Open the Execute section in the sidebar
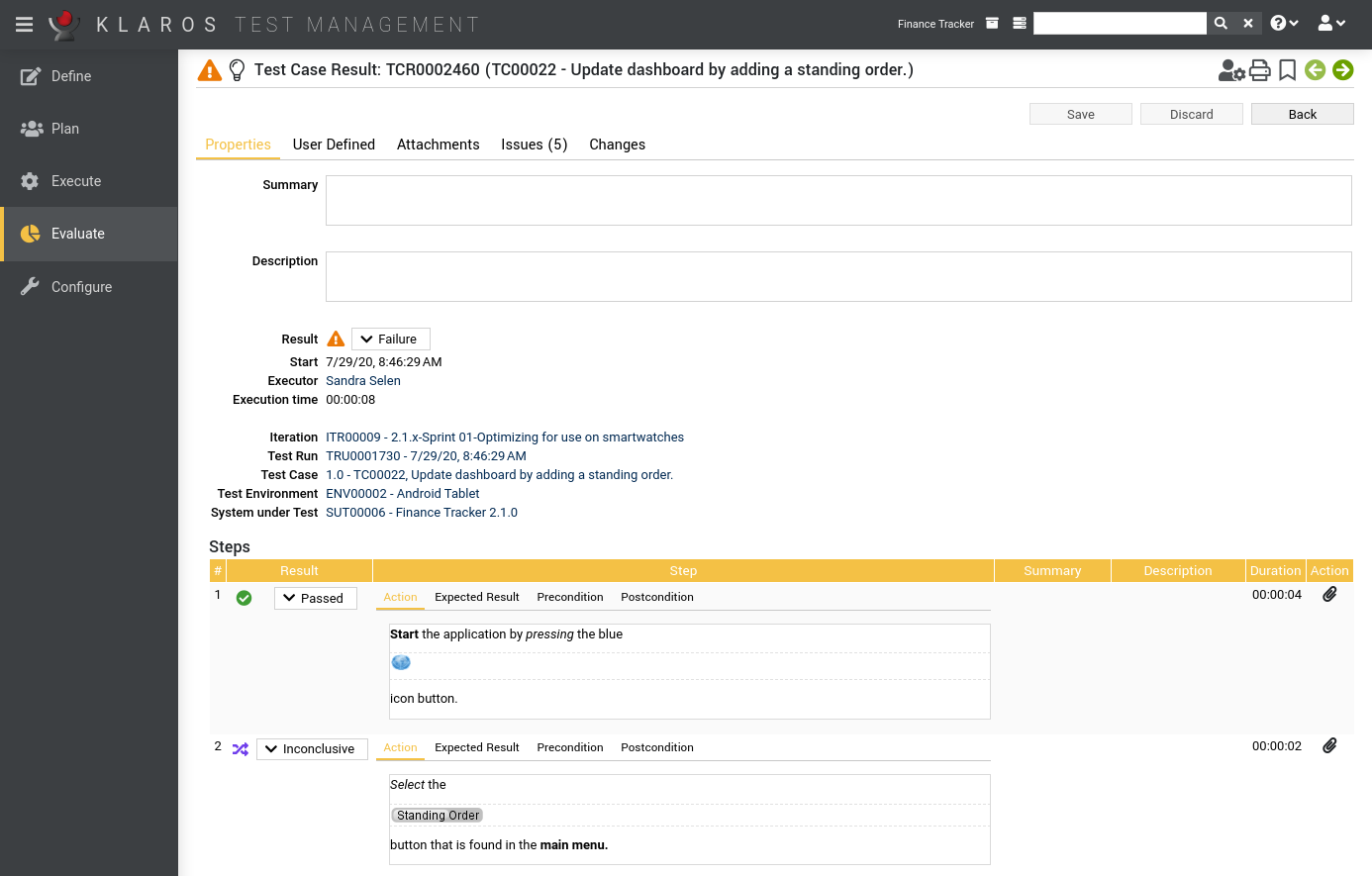This screenshot has height=876, width=1372. pyautogui.click(x=76, y=181)
